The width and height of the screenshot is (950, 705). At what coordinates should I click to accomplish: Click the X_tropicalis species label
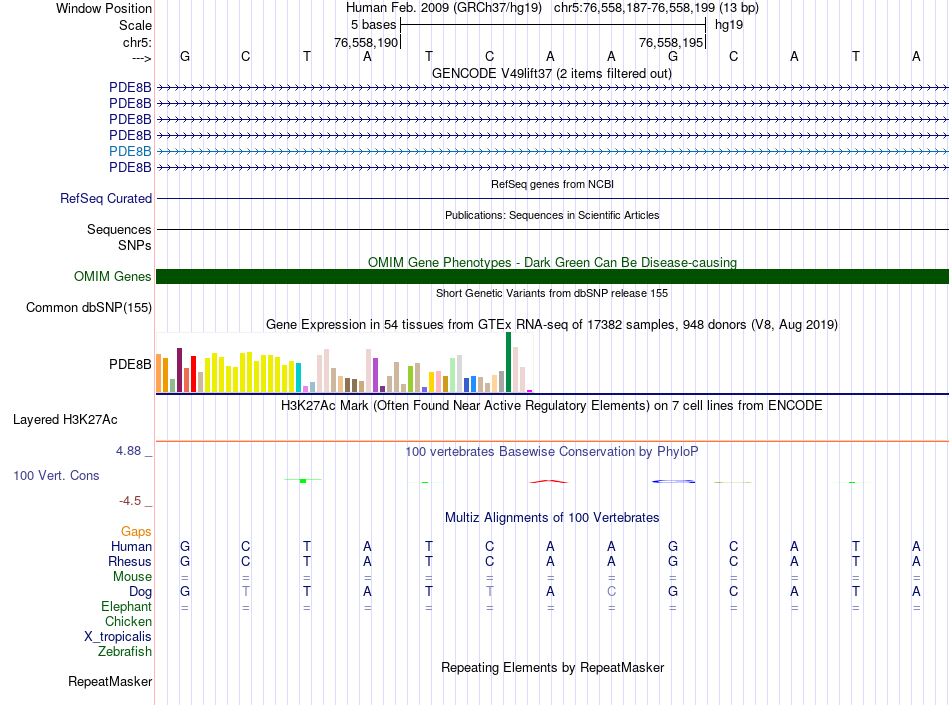tap(118, 637)
